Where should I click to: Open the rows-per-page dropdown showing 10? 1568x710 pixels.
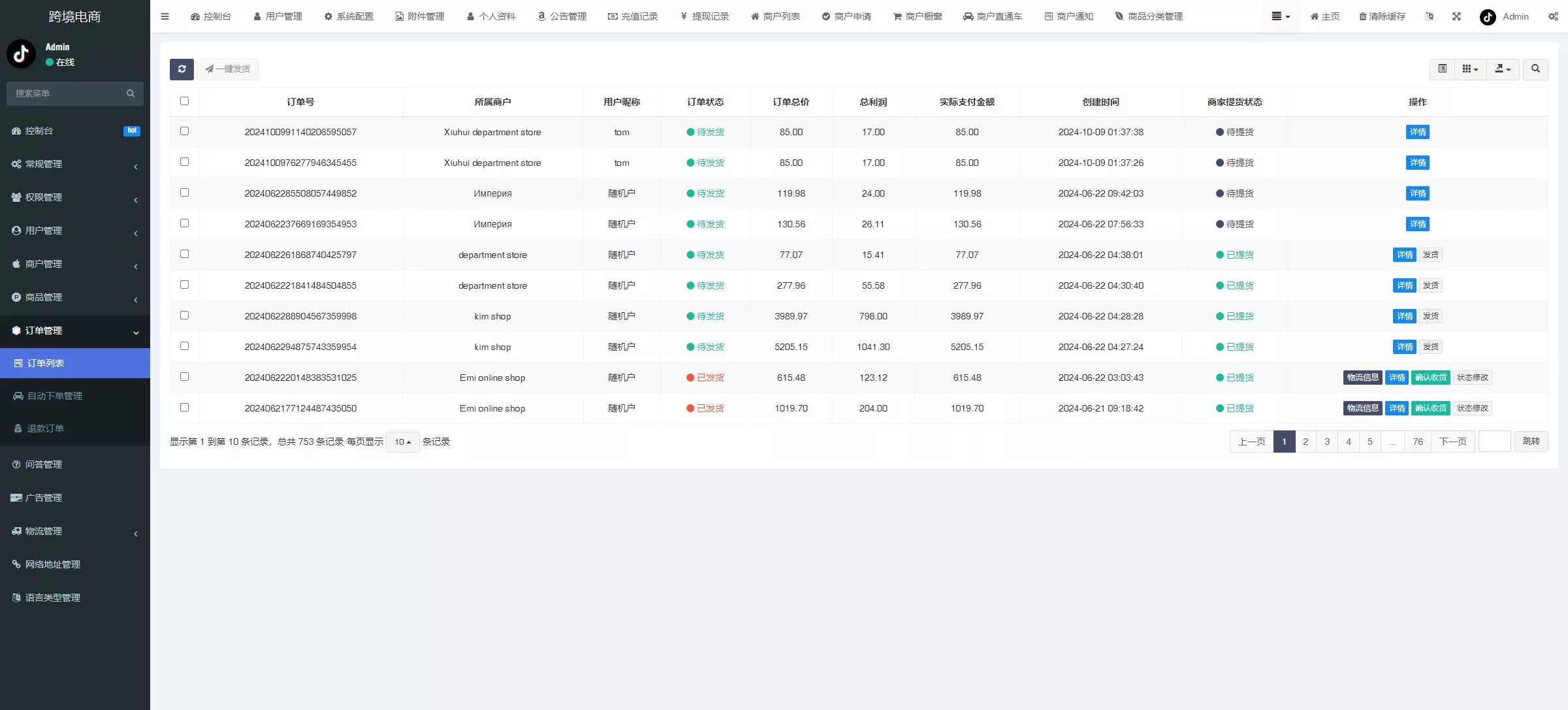click(402, 442)
